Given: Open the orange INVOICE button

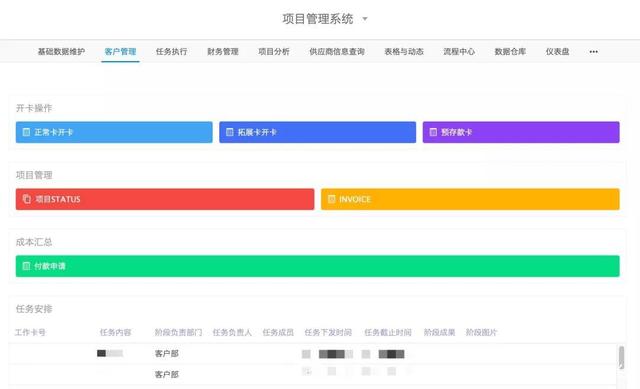Looking at the screenshot, I should (470, 199).
